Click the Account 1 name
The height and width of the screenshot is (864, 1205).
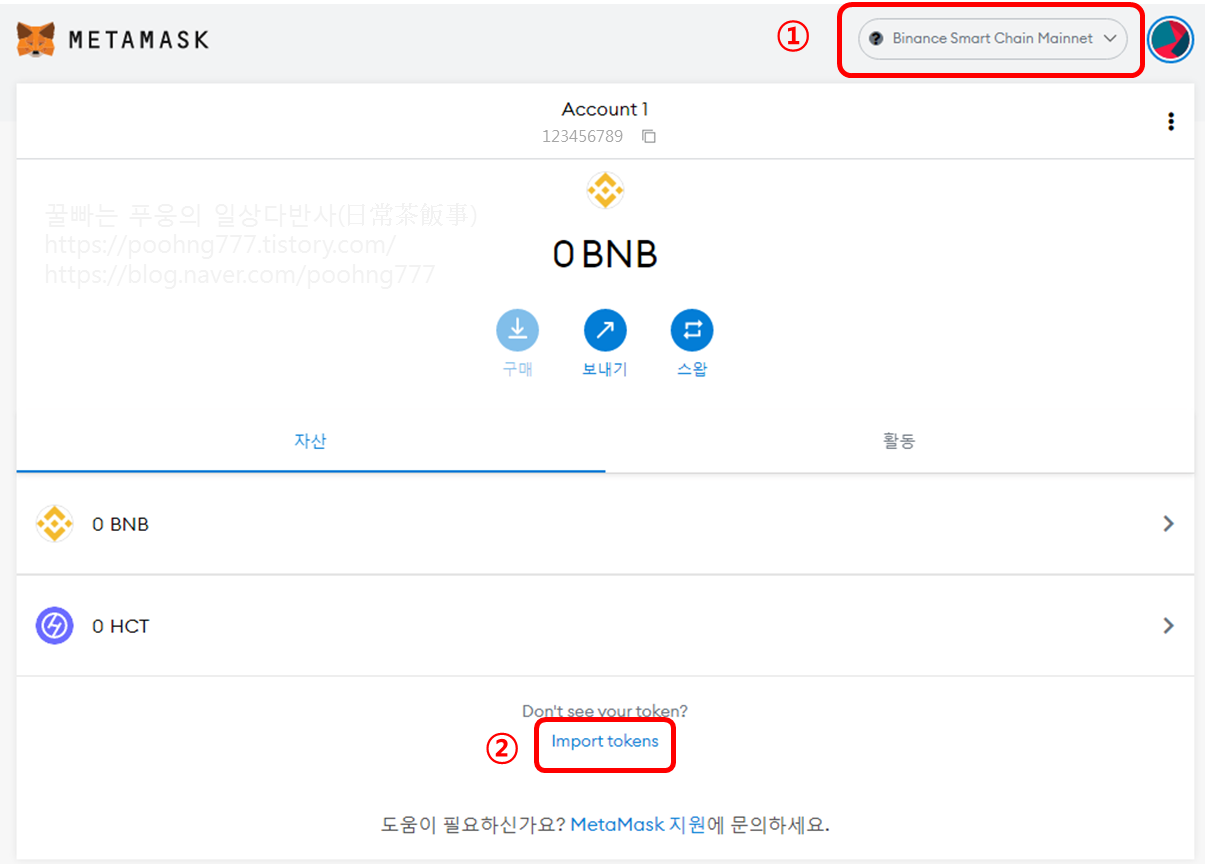605,109
